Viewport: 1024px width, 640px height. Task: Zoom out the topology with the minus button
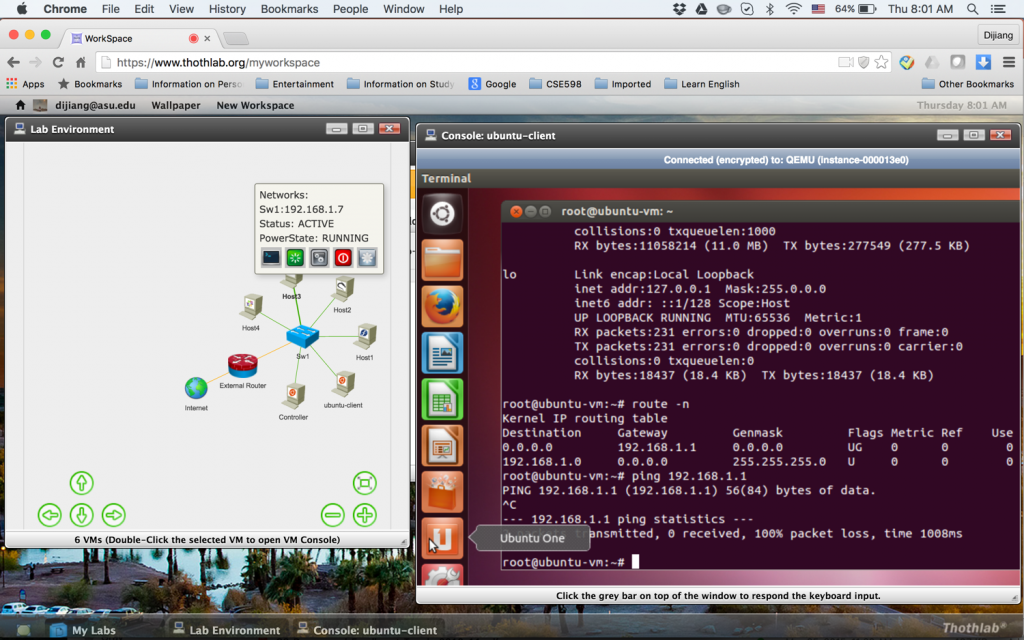(333, 515)
